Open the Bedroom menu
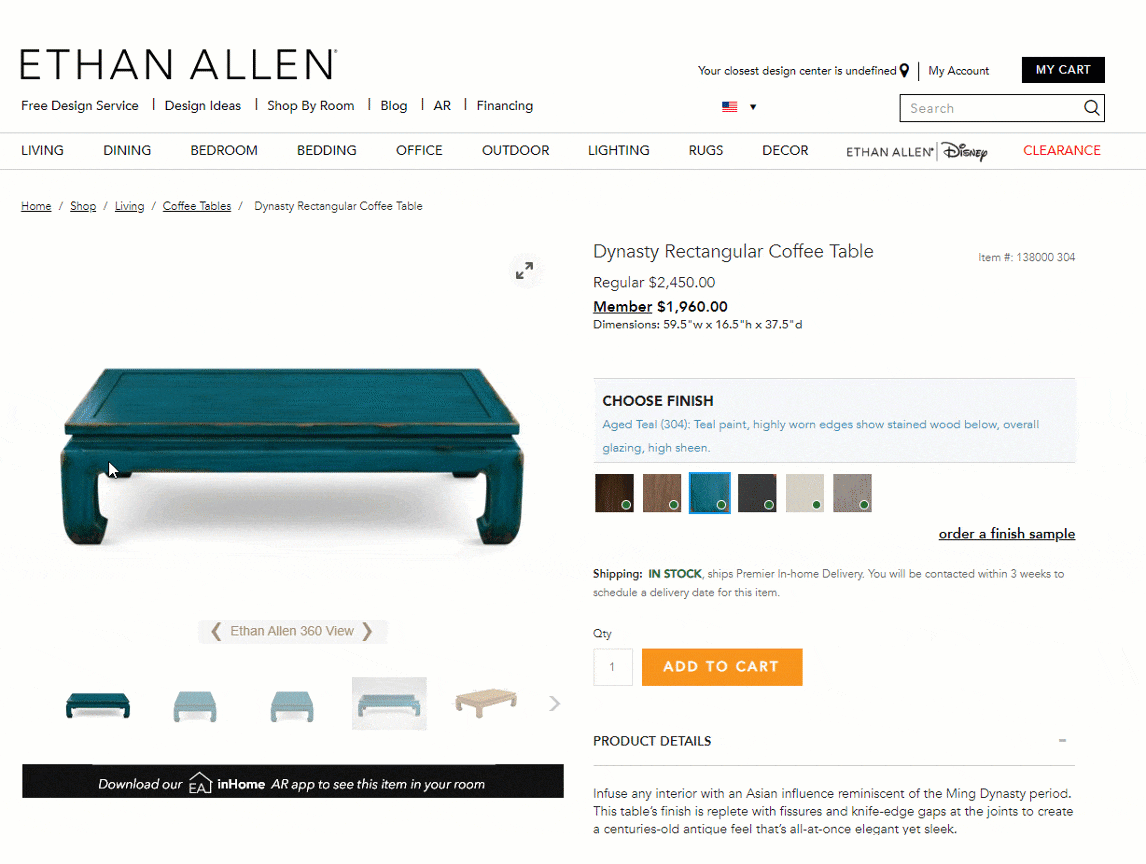This screenshot has height=864, width=1146. click(x=224, y=151)
